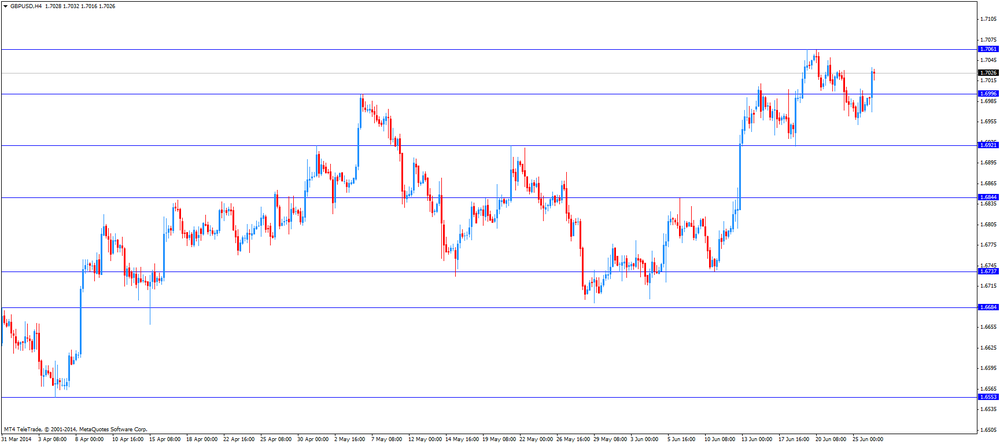1000x444 pixels.
Task: Click the 19 May 08:00 time label
Action: (499, 440)
